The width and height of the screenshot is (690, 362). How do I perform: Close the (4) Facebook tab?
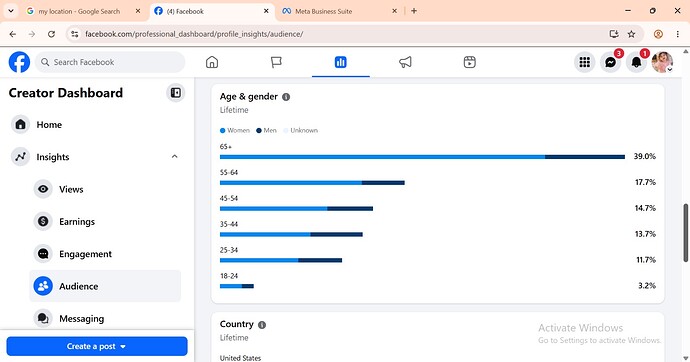coord(266,11)
